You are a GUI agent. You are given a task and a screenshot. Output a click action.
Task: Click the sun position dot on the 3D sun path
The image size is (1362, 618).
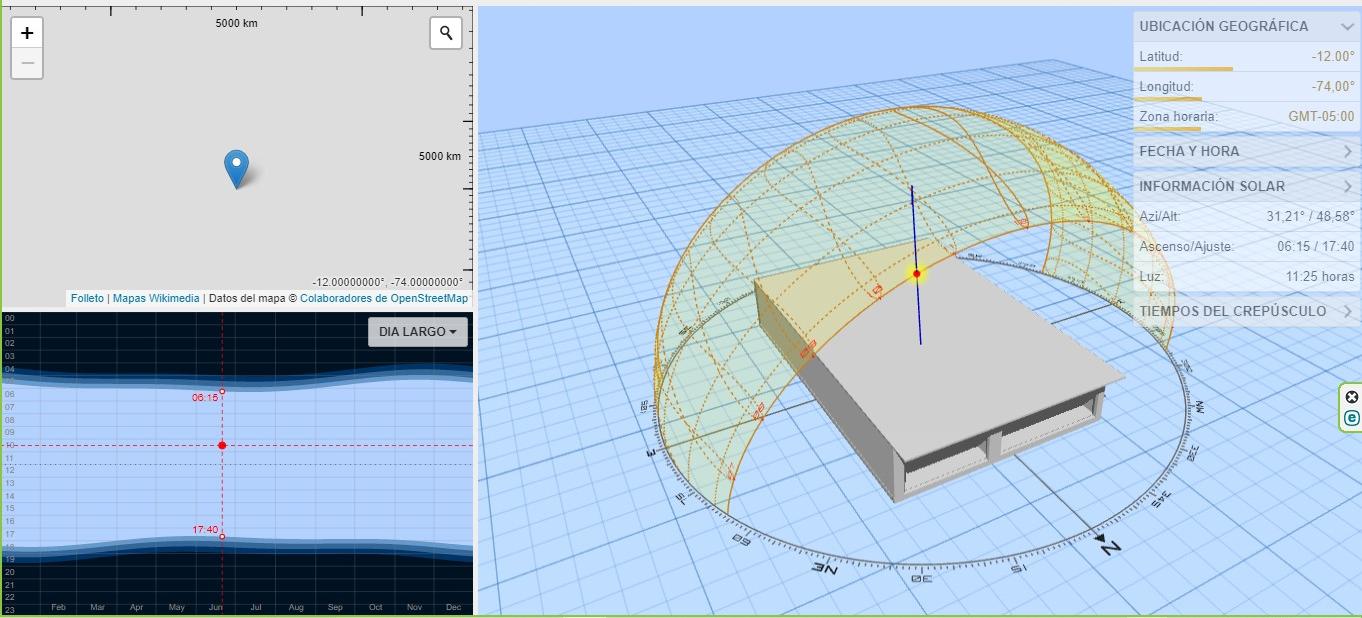tap(917, 273)
